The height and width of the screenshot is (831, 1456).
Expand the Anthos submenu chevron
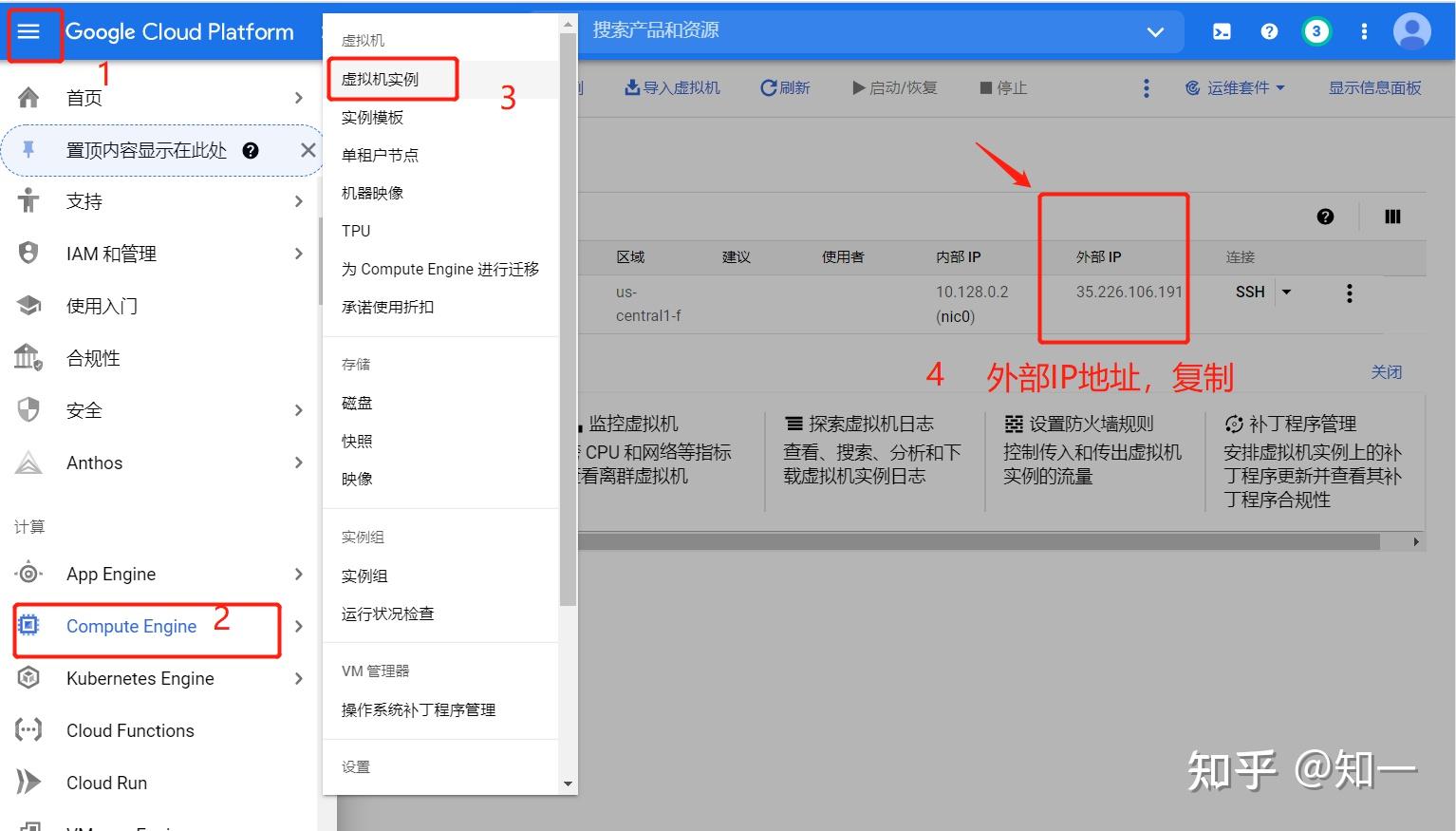pyautogui.click(x=298, y=463)
